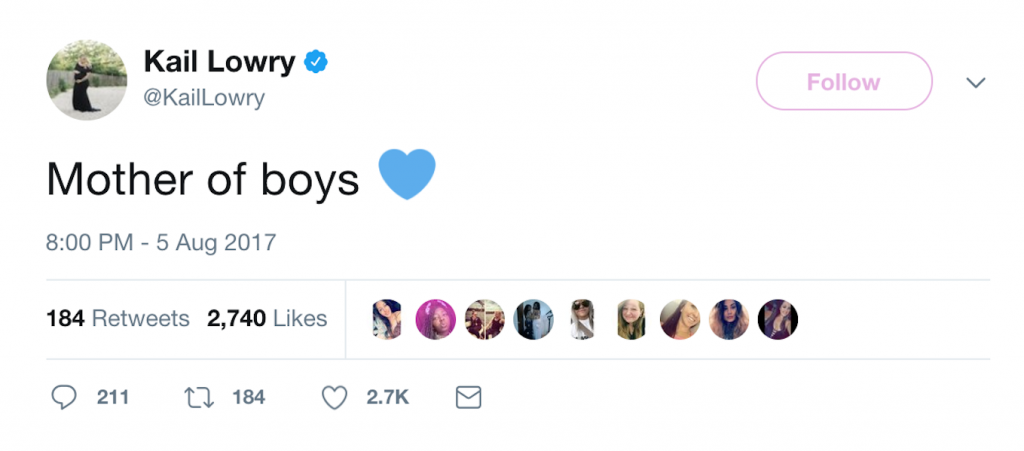Send tweet via the envelope message icon

tap(468, 398)
